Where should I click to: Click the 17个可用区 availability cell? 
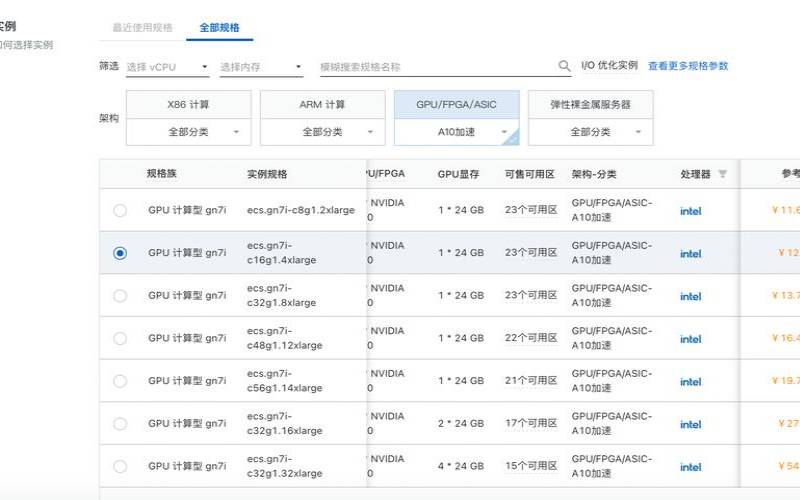(x=531, y=423)
